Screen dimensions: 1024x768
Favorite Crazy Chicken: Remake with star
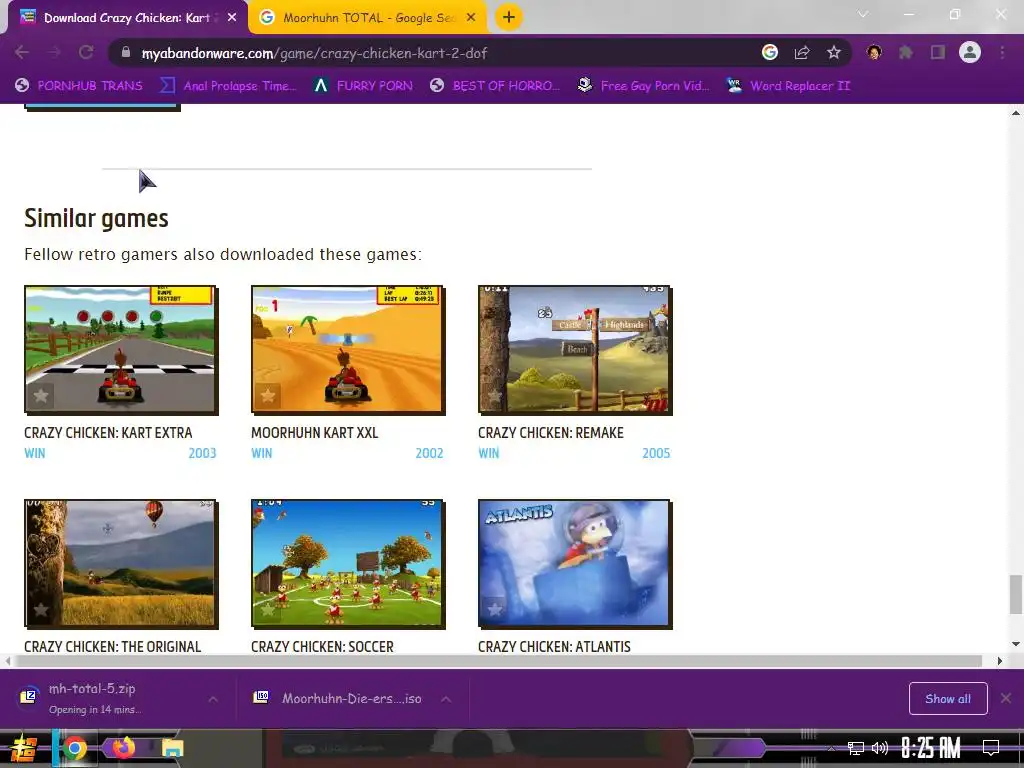click(x=494, y=396)
